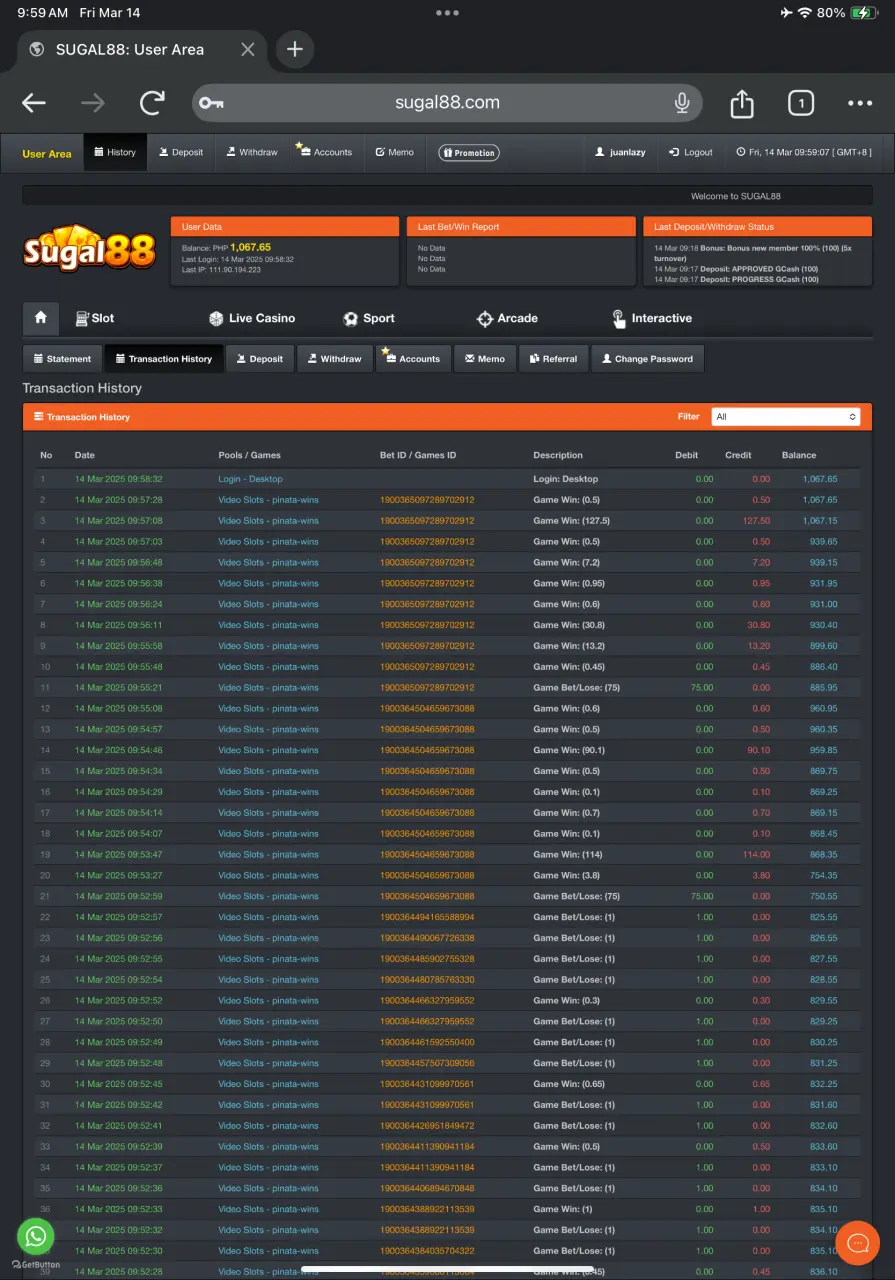Click User Data panel header

[285, 227]
